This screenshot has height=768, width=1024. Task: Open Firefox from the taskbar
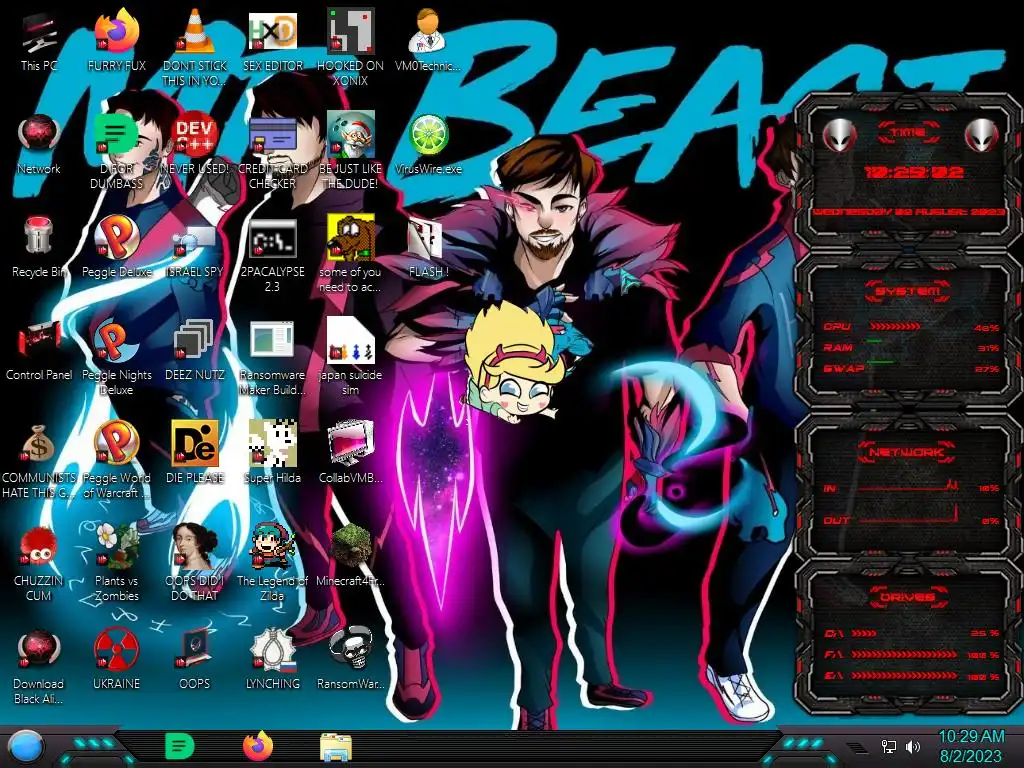tap(258, 746)
